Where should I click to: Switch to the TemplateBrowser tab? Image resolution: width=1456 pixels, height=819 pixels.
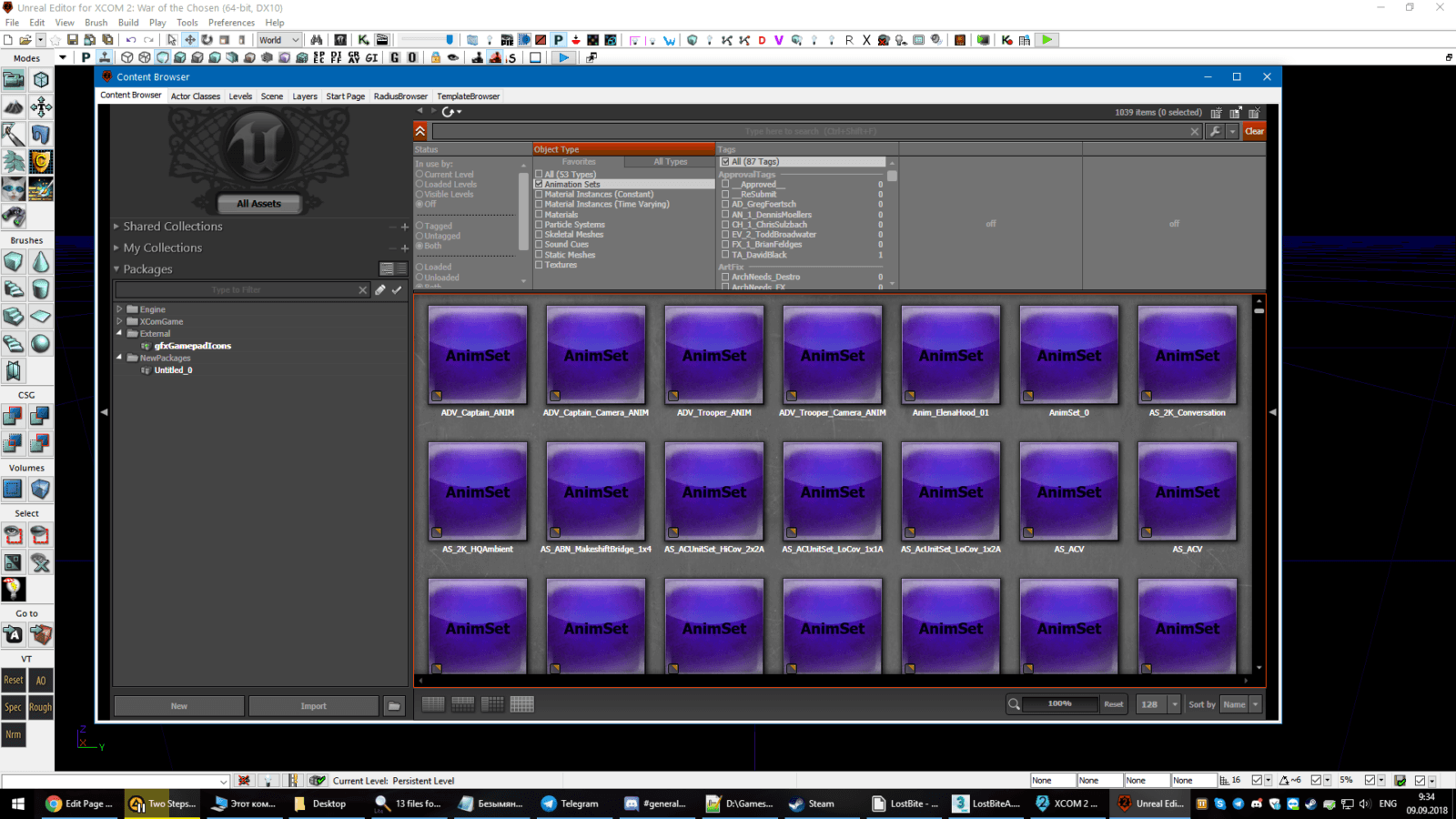(468, 96)
